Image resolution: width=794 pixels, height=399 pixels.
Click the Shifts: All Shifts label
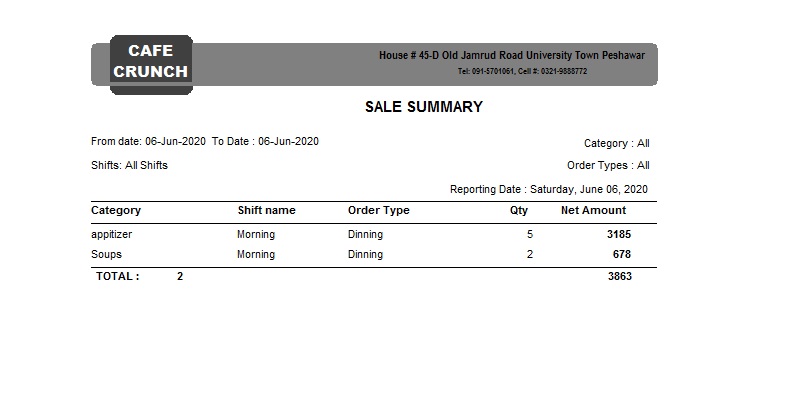click(129, 166)
